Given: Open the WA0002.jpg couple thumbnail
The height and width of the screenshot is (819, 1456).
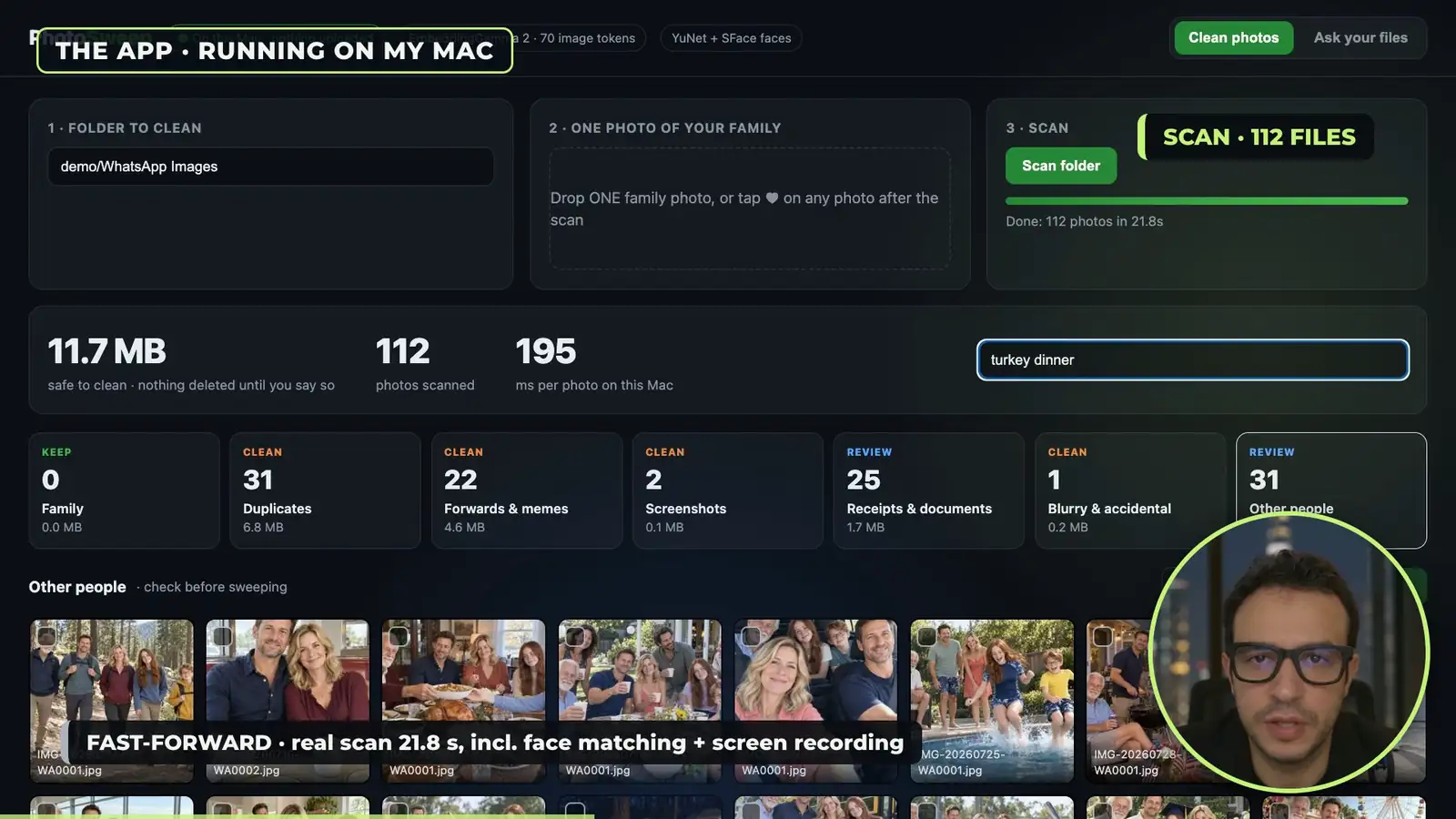Looking at the screenshot, I should [x=288, y=701].
